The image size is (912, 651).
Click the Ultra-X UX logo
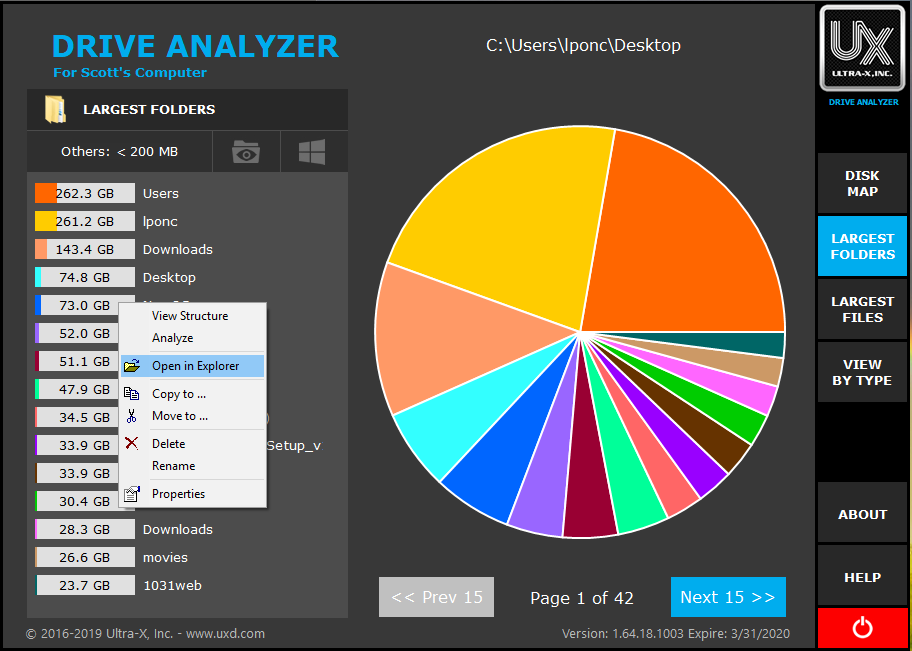point(862,48)
